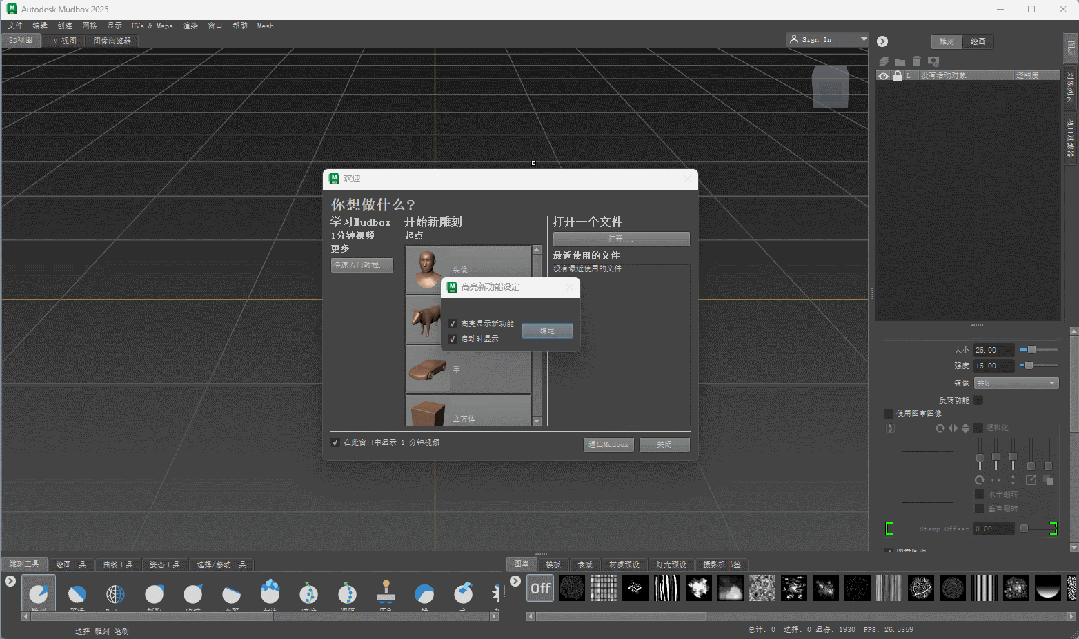Select the Sculpt tool icon
This screenshot has width=1079, height=639.
pos(39,594)
